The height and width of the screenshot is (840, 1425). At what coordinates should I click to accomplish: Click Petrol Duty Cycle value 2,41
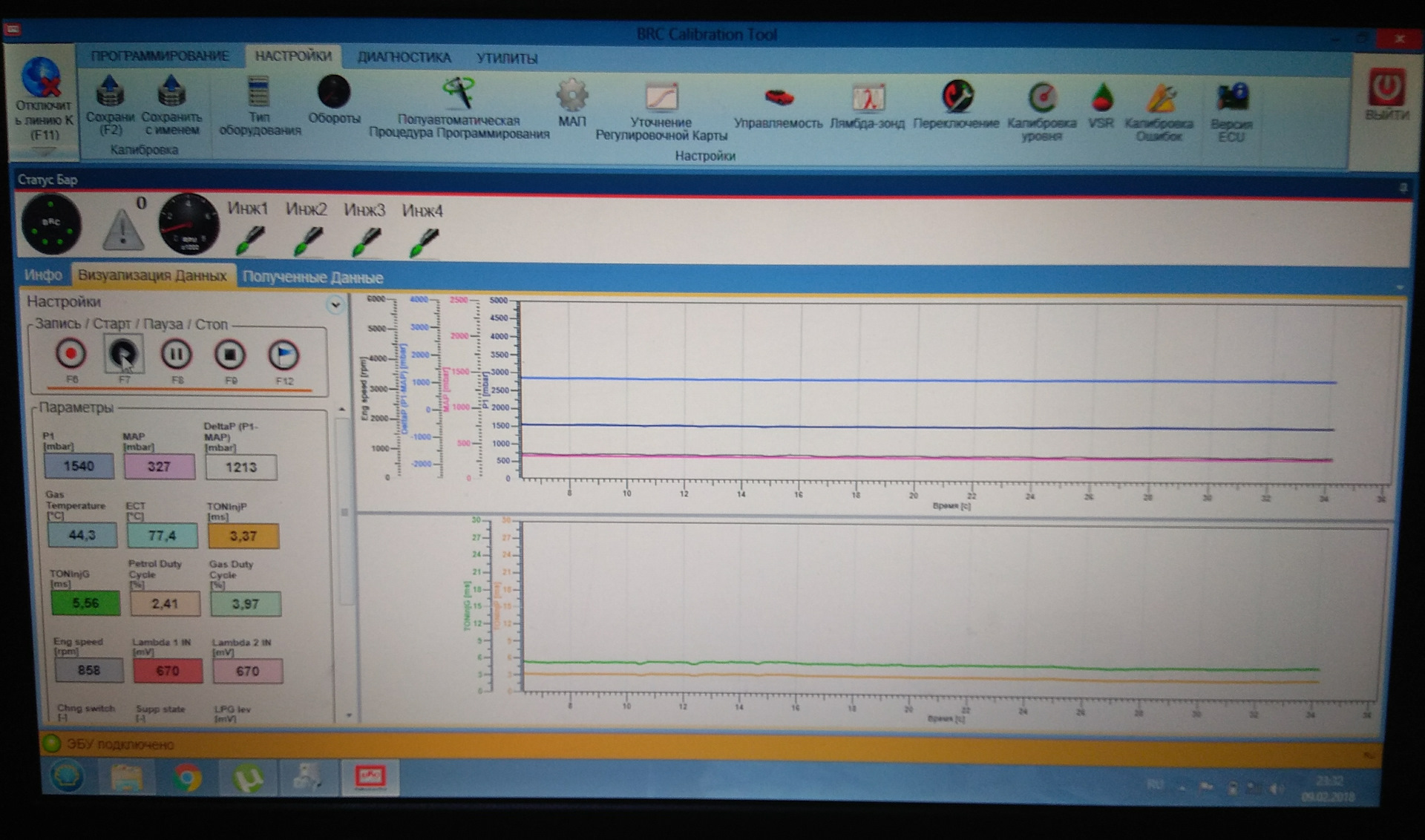tap(165, 603)
